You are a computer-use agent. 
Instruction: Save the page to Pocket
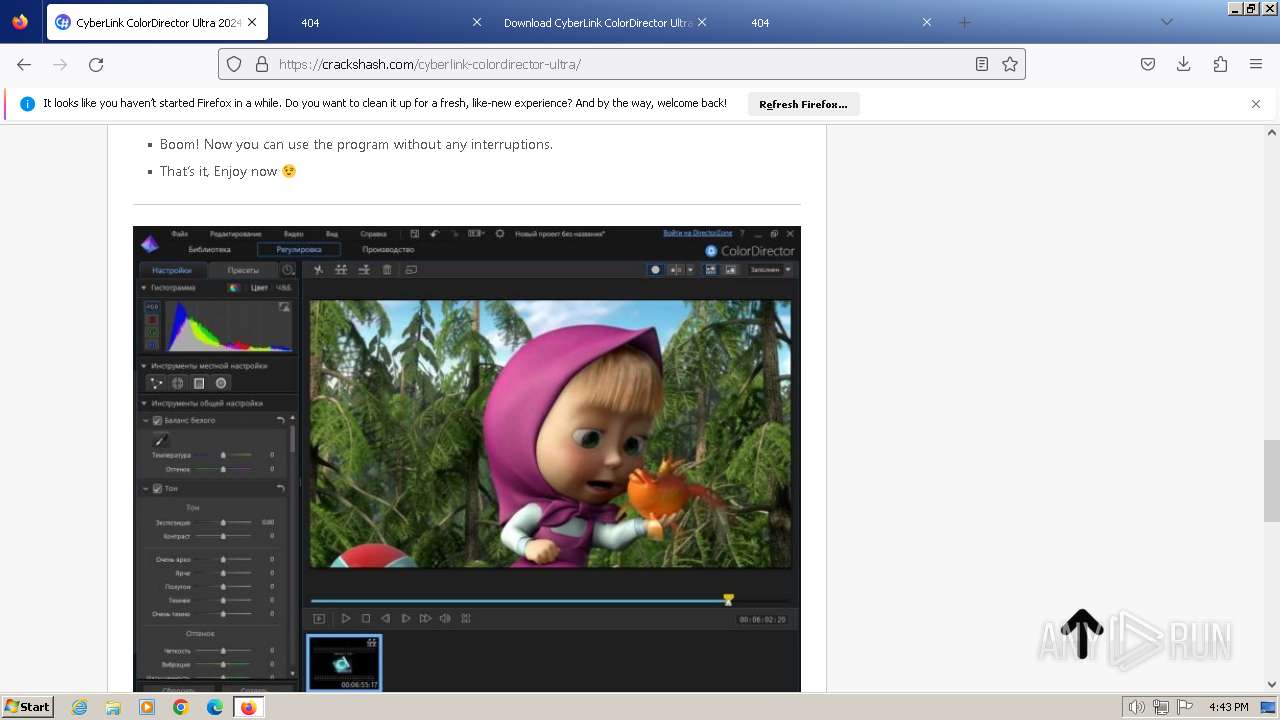click(x=1148, y=64)
